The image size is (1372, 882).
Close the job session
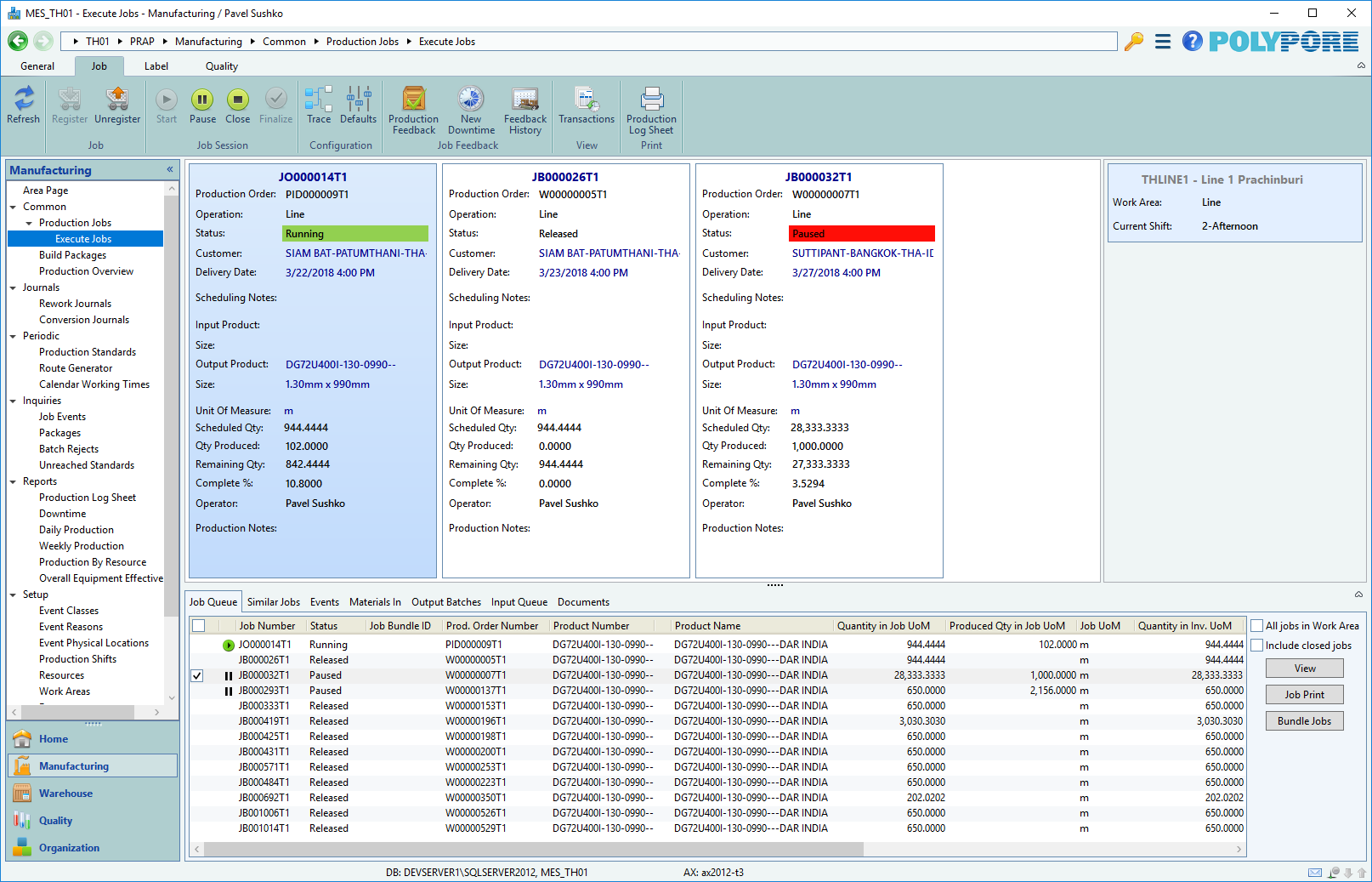pos(238,105)
